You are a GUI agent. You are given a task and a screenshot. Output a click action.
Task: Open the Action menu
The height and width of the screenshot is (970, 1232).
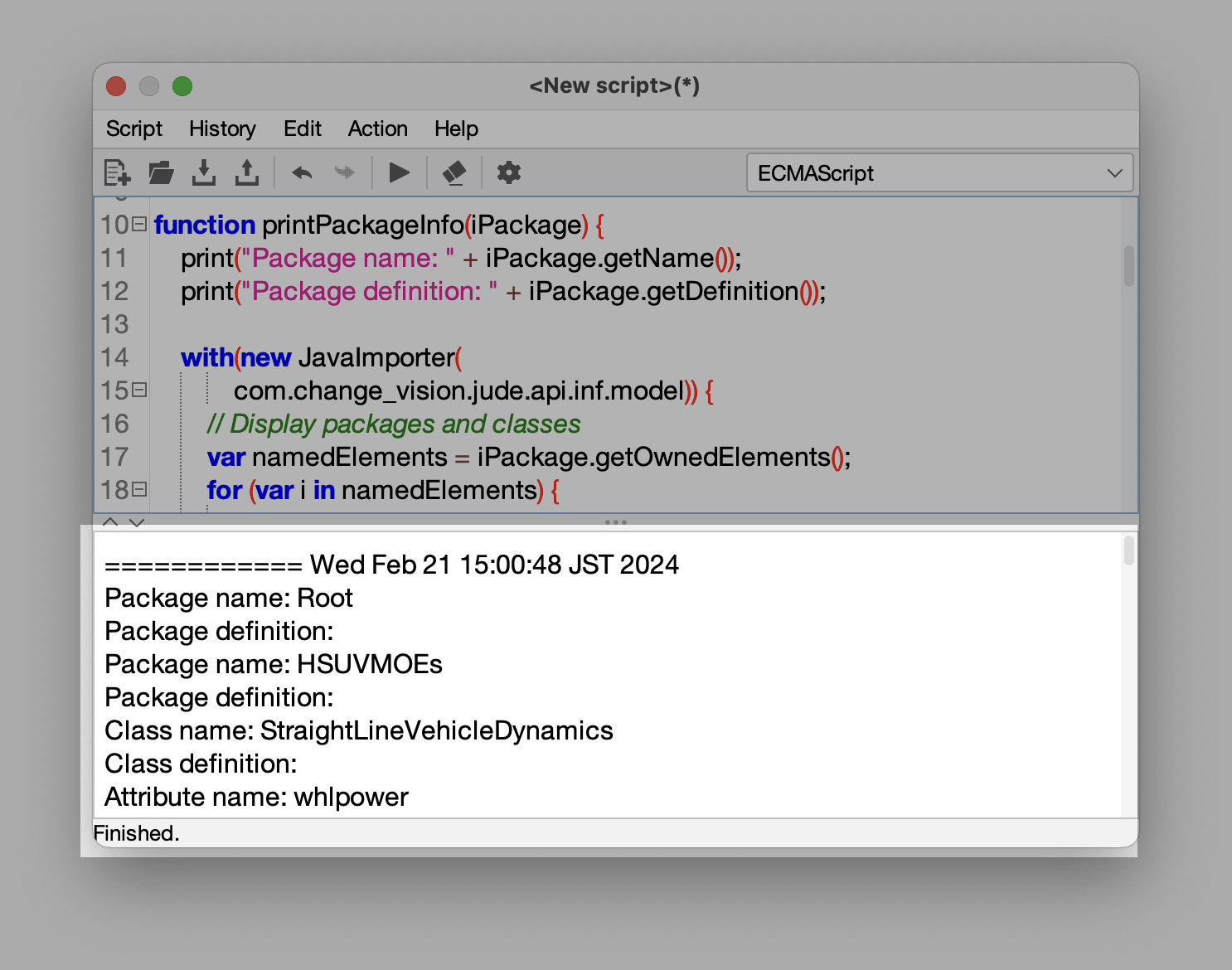coord(378,129)
